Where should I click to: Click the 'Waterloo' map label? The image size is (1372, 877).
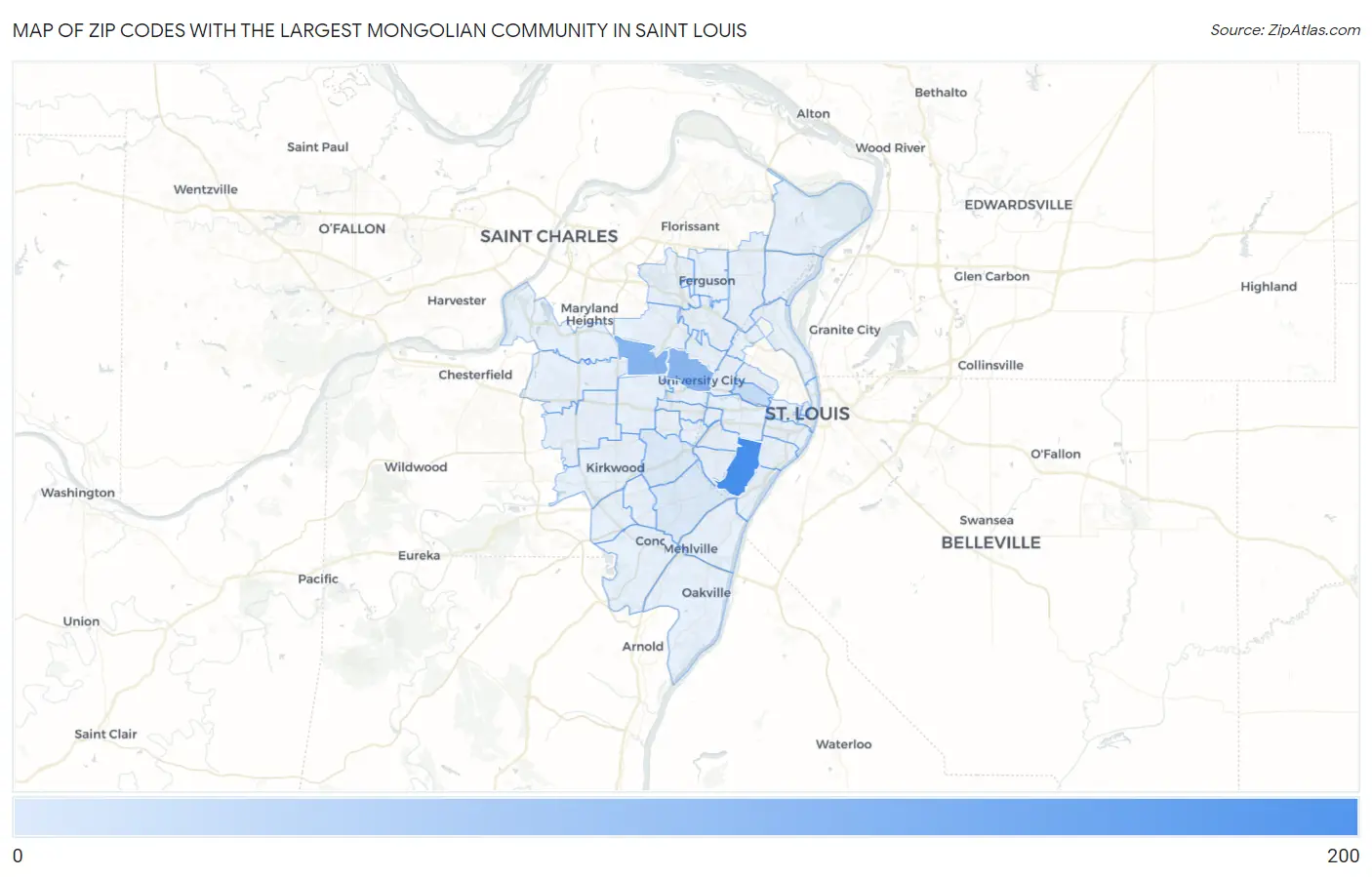(844, 744)
